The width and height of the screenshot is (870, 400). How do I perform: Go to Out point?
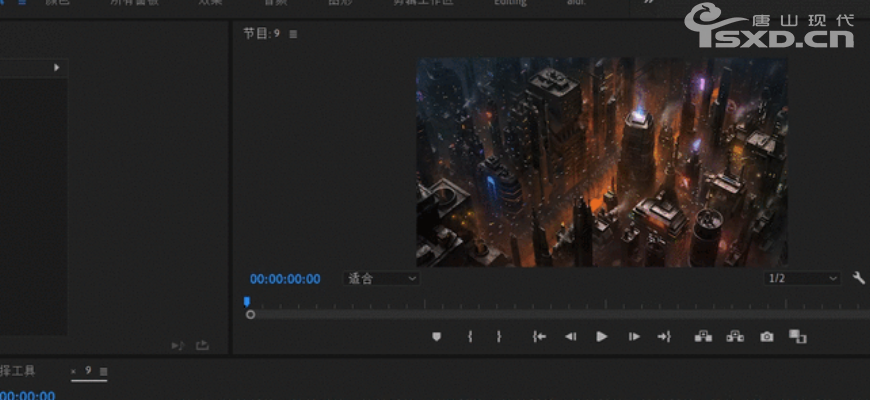pyautogui.click(x=664, y=336)
